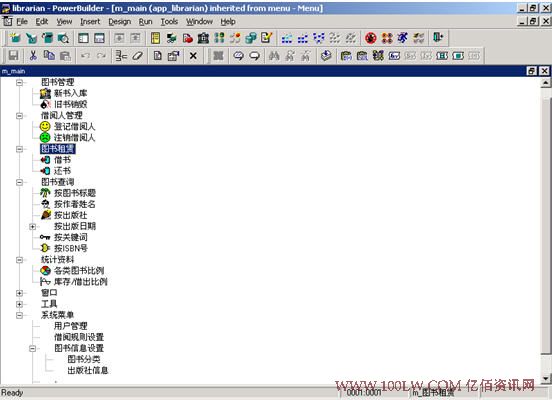Click the Delete X toolbar icon

[x=193, y=56]
